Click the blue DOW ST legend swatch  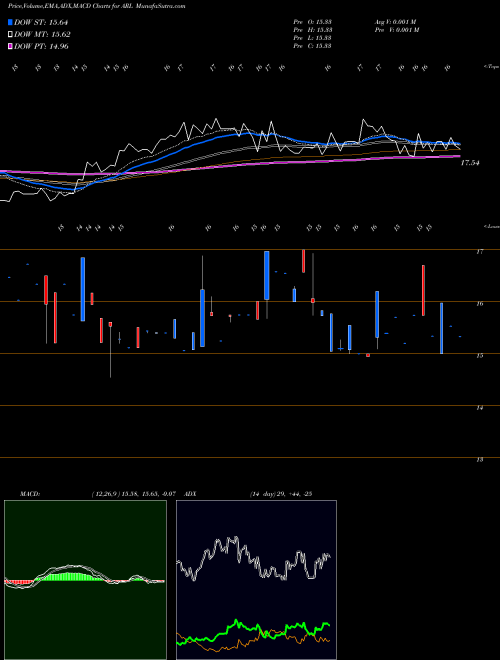(x=10, y=22)
